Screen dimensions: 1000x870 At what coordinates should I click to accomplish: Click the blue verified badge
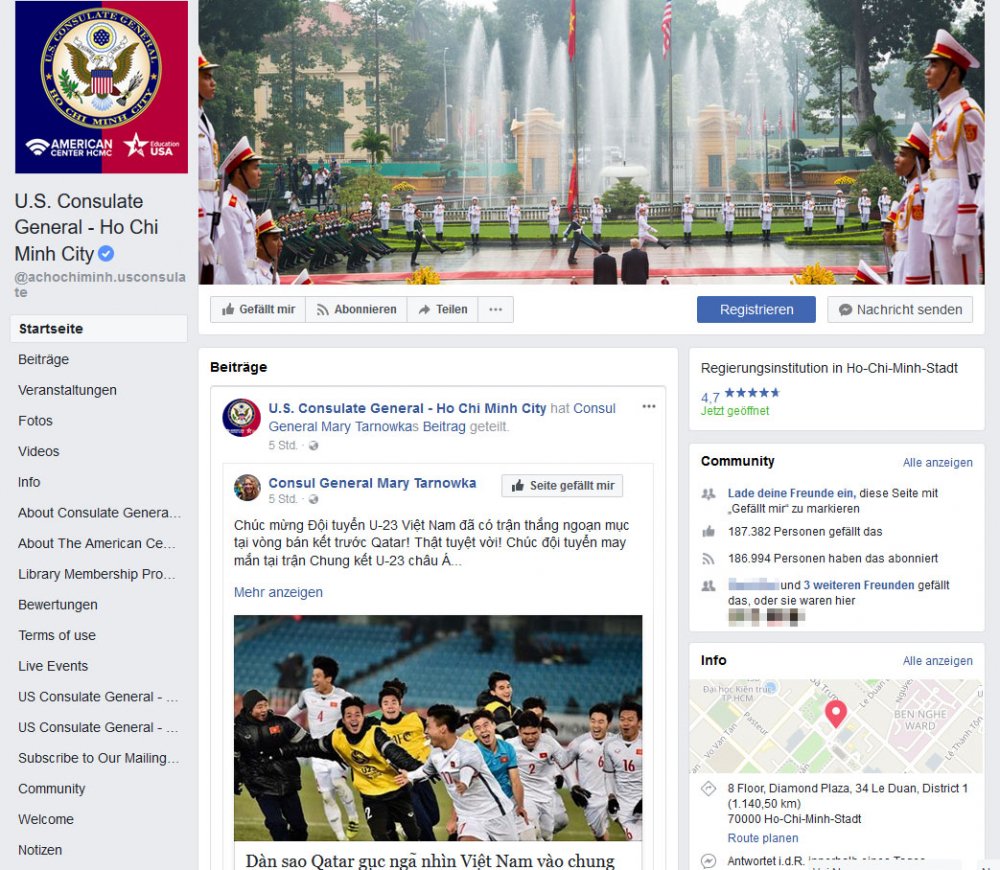point(106,254)
